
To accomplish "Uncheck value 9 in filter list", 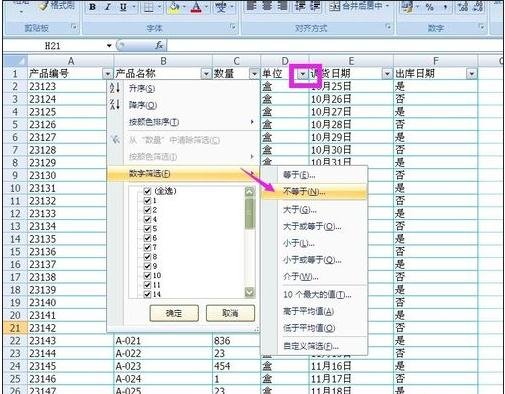I will [147, 266].
